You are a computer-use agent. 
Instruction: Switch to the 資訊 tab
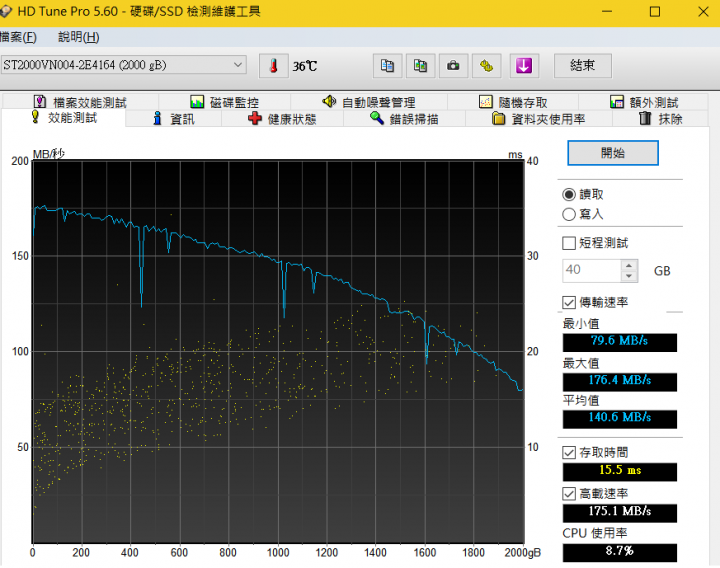coord(174,119)
